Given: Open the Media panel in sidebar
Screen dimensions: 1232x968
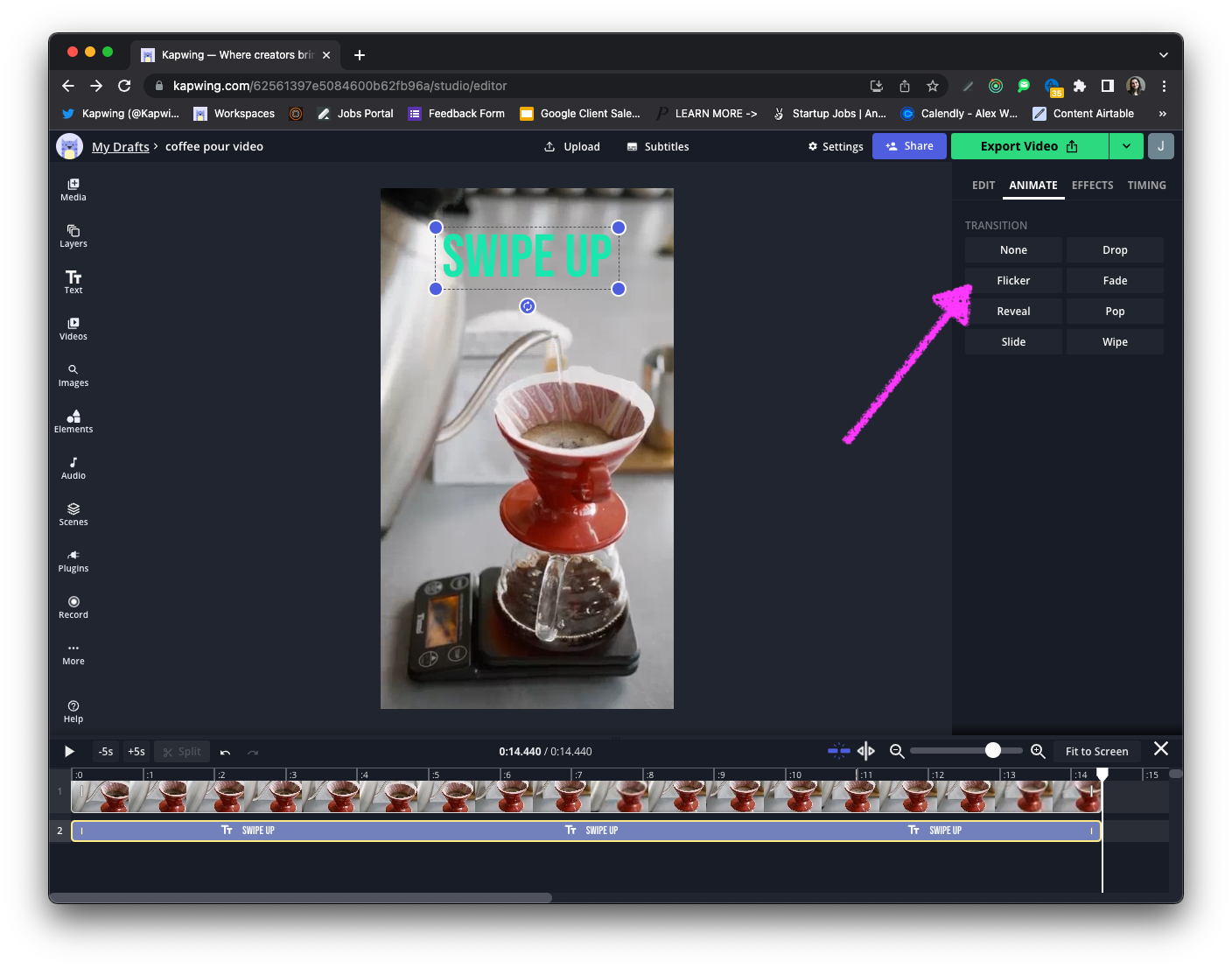Looking at the screenshot, I should click(x=73, y=189).
